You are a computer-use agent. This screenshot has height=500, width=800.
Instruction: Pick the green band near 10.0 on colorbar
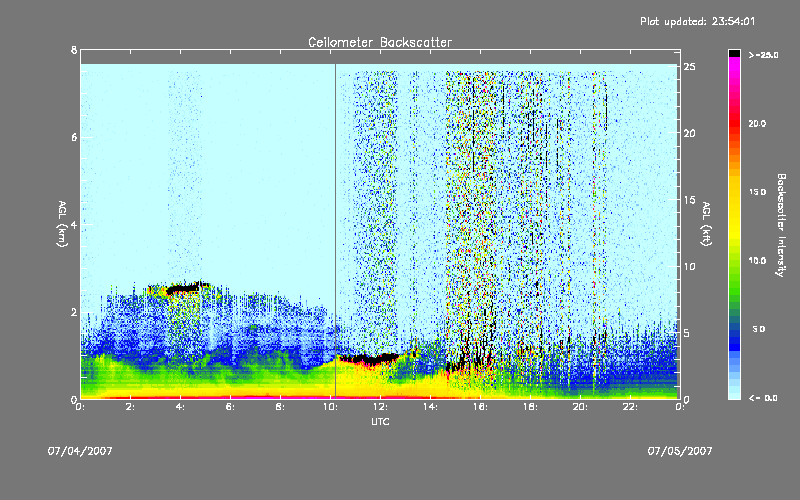(x=734, y=263)
